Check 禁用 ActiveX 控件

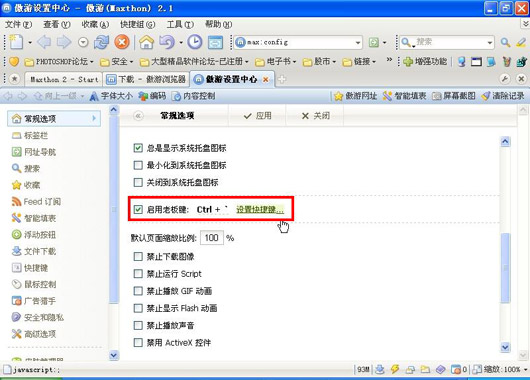(138, 342)
